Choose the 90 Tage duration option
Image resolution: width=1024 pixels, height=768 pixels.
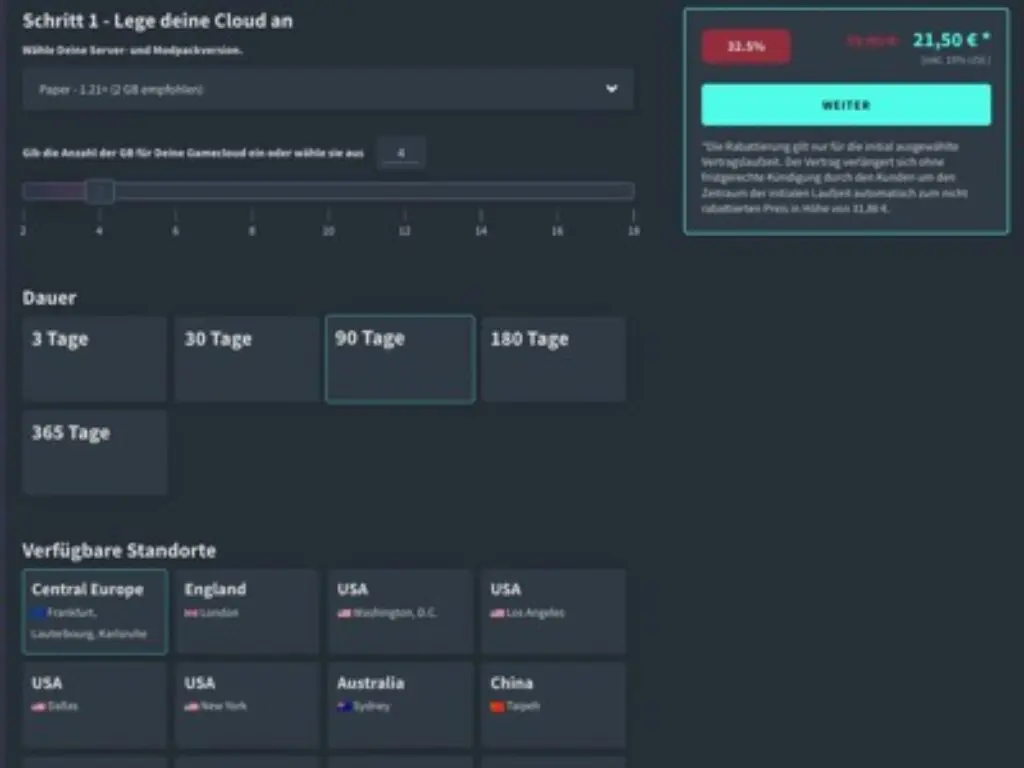click(x=400, y=359)
